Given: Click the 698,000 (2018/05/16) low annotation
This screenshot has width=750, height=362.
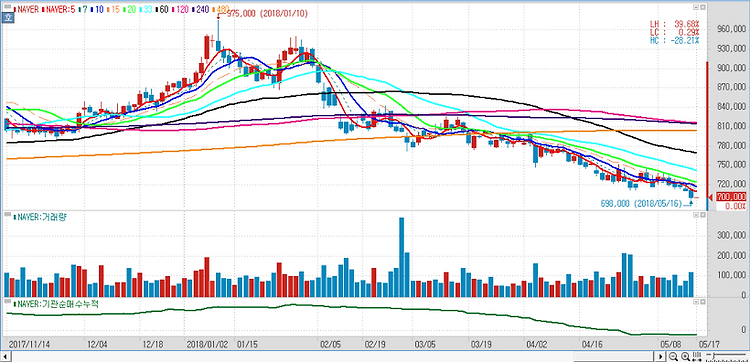Looking at the screenshot, I should coord(641,203).
